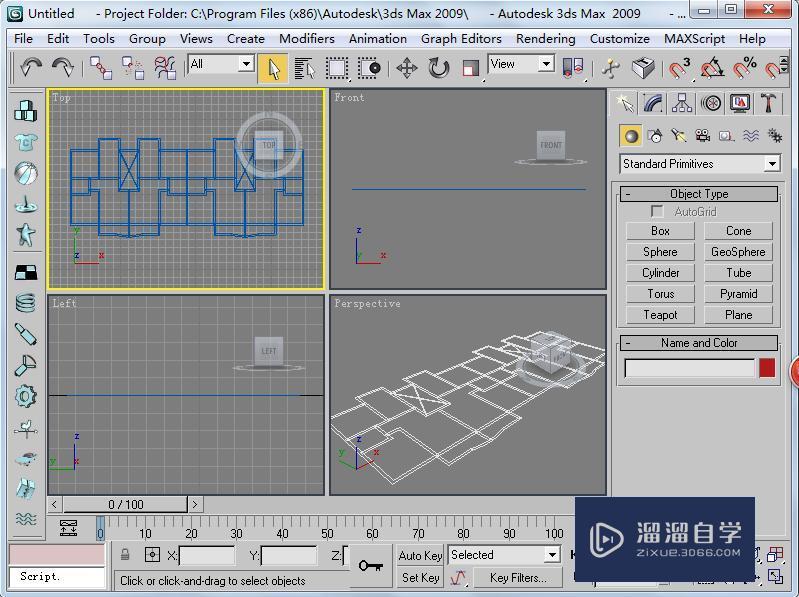The height and width of the screenshot is (597, 799).
Task: Open the selection filter All dropdown
Action: [x=221, y=64]
